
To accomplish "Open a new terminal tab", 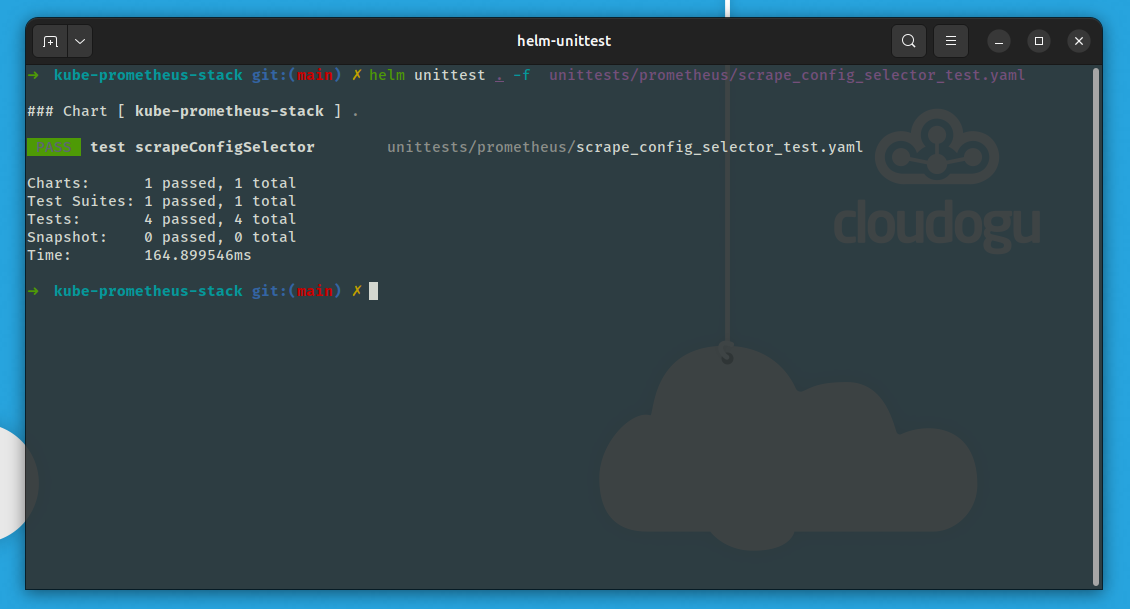I will pyautogui.click(x=50, y=41).
